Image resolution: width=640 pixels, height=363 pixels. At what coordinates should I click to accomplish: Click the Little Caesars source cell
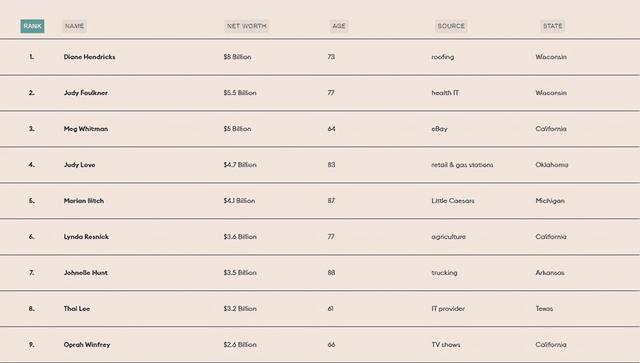453,201
